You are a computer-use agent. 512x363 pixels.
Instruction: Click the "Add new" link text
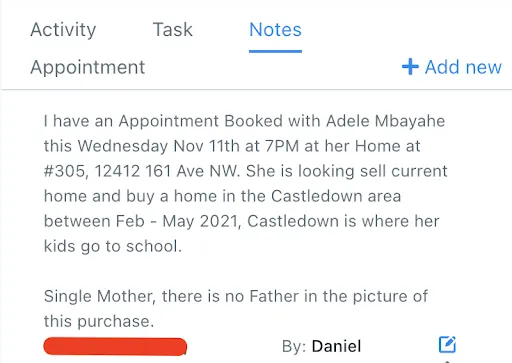463,67
